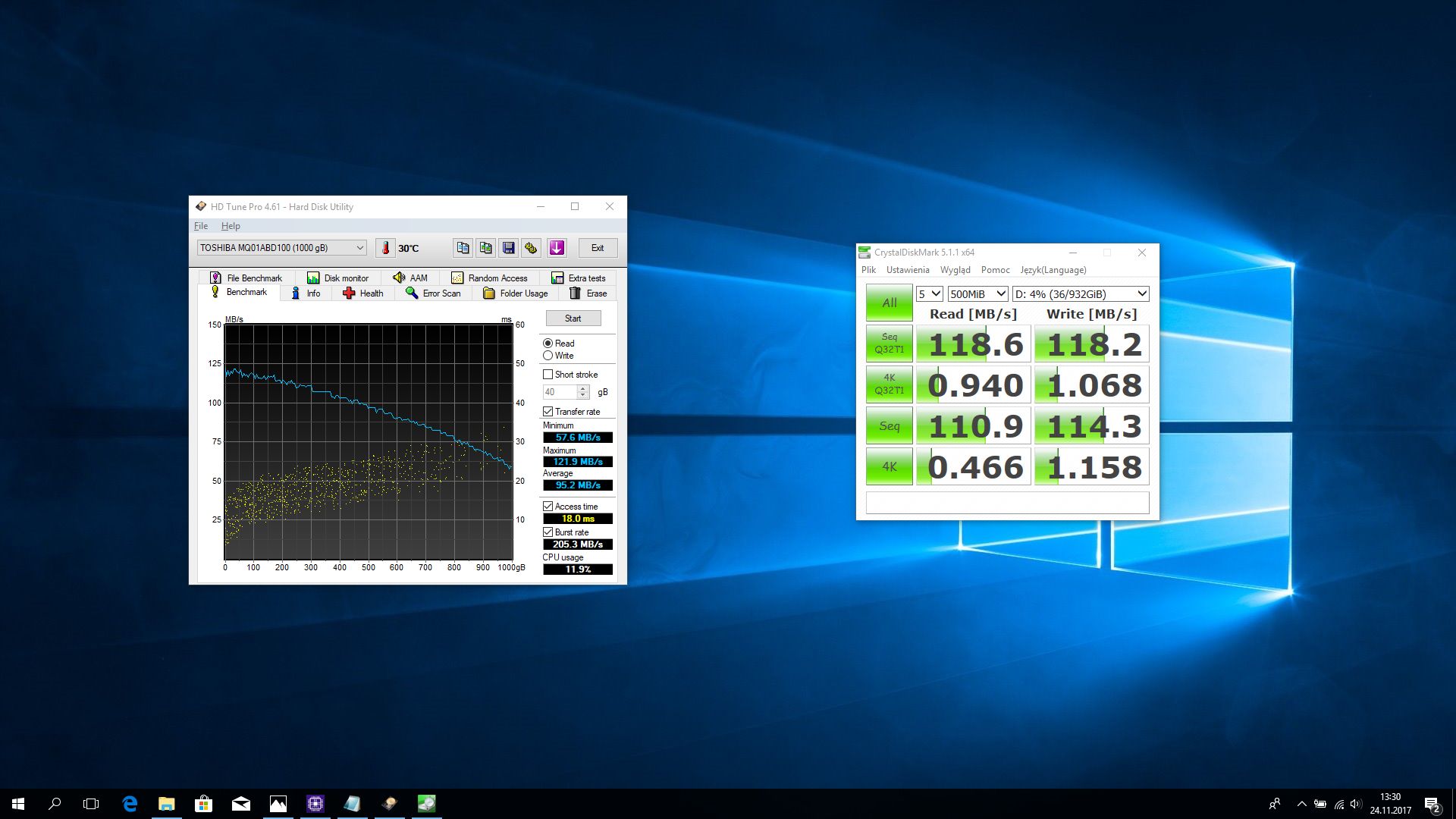Click the thermometer temperature icon
Screen dimensions: 1456x819
tap(385, 248)
